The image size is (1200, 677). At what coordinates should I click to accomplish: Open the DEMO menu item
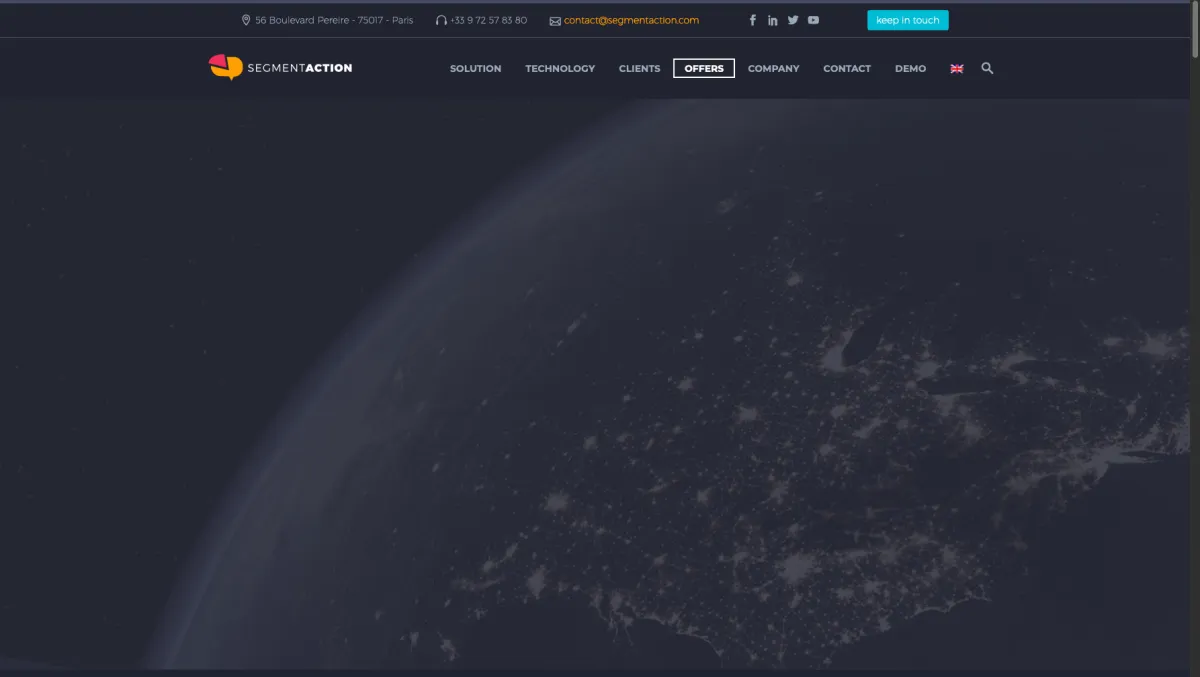pyautogui.click(x=911, y=68)
